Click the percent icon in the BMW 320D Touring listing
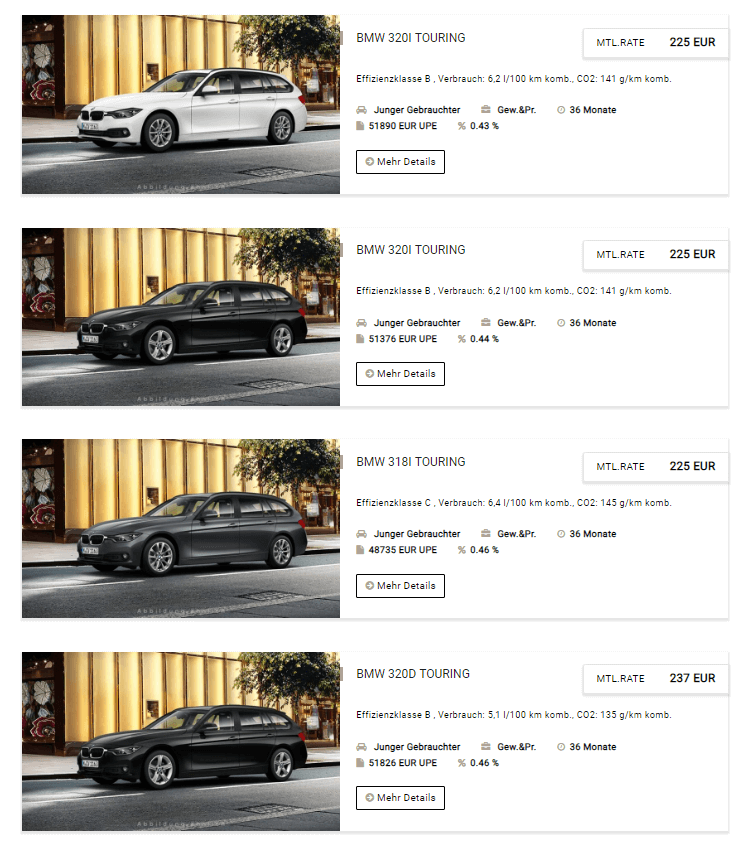This screenshot has height=848, width=747. pyautogui.click(x=461, y=763)
